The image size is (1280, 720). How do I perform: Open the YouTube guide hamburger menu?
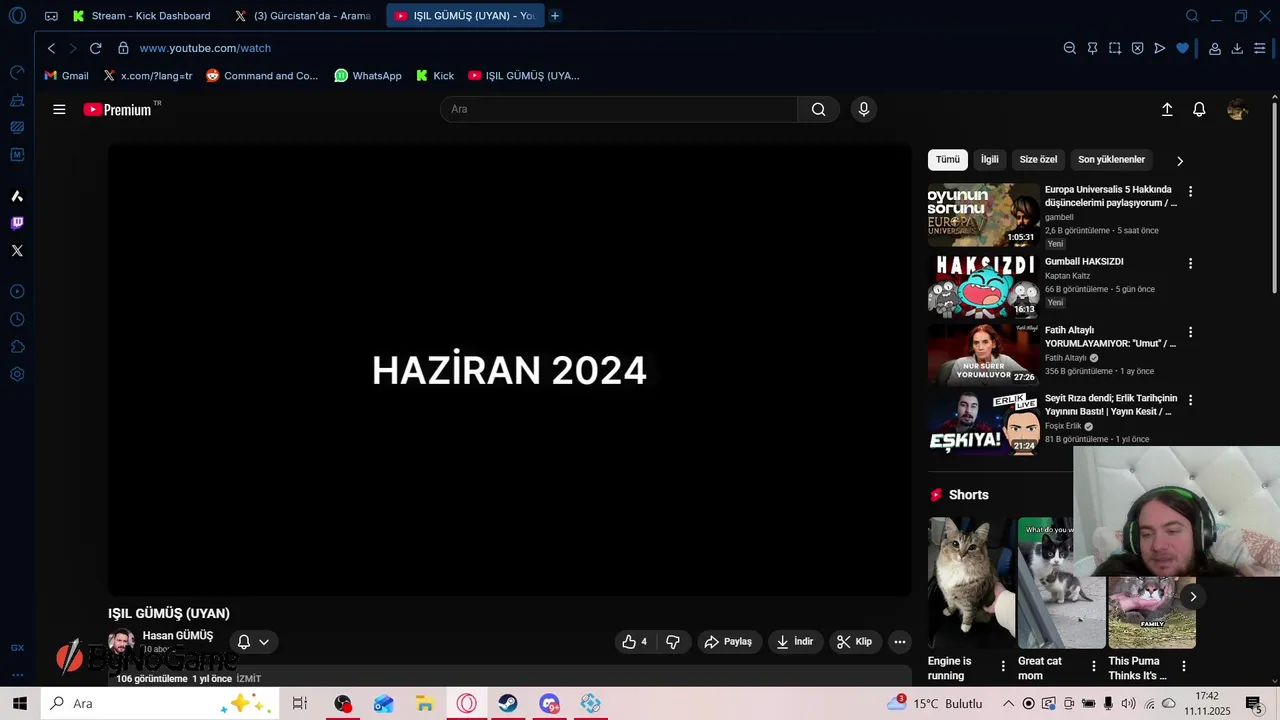pos(59,110)
